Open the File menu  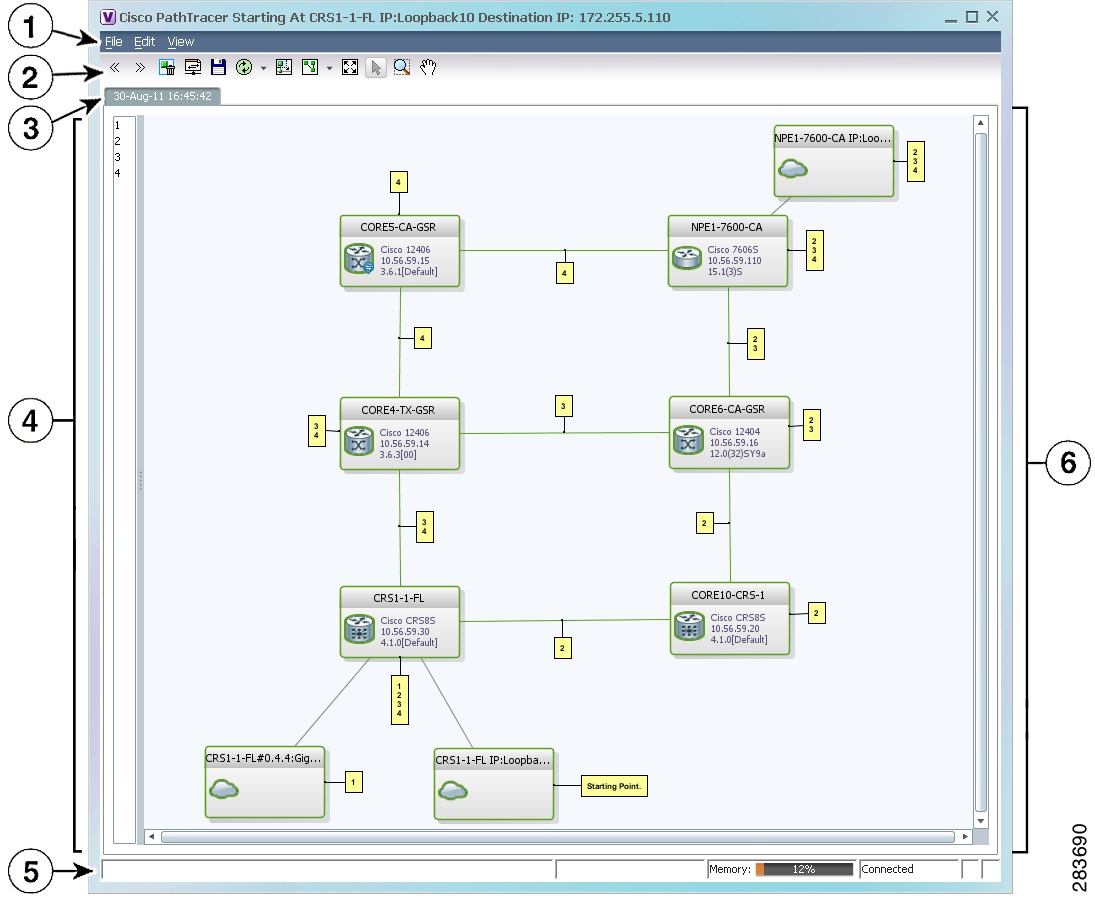(x=114, y=42)
